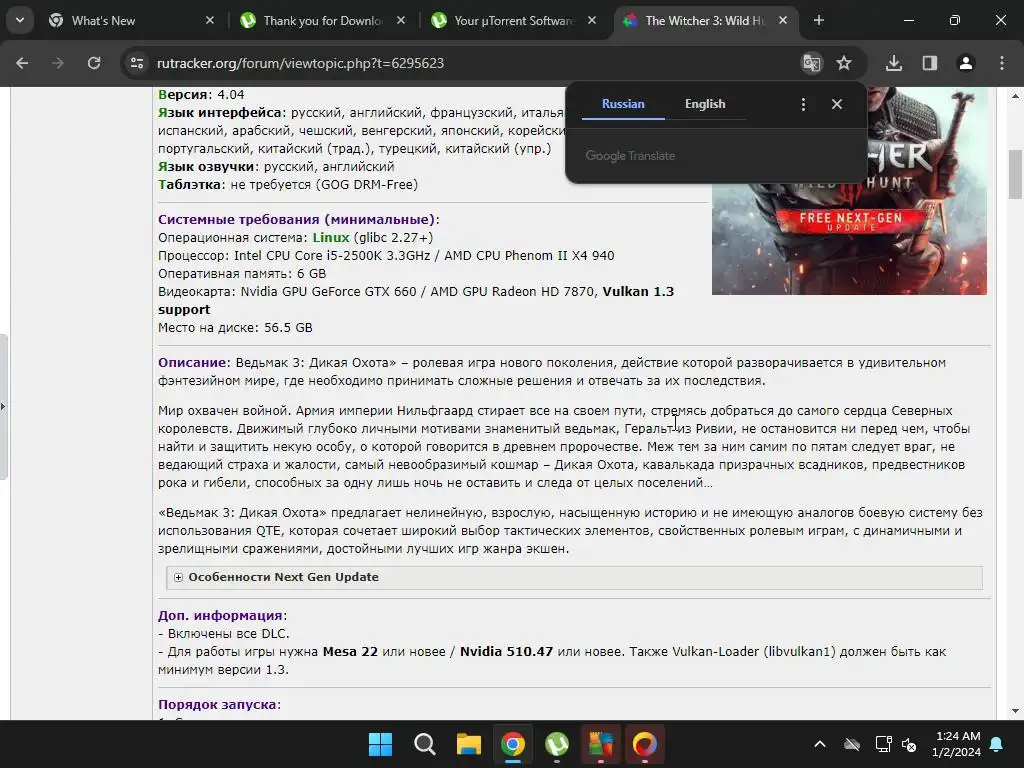
Task: Open the notifications bell icon
Action: pos(997,744)
